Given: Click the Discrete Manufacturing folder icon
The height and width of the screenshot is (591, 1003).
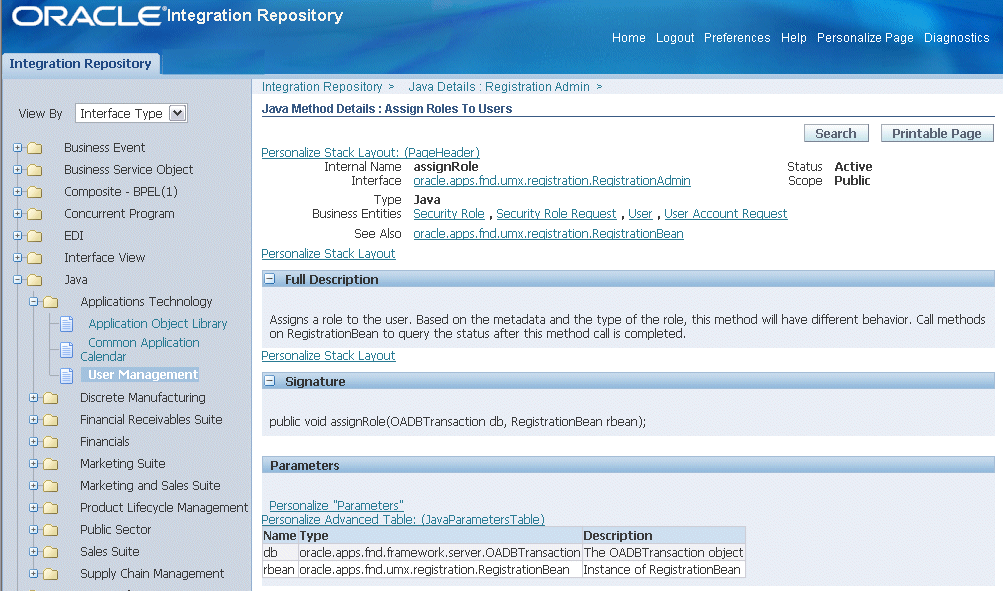Looking at the screenshot, I should [51, 398].
